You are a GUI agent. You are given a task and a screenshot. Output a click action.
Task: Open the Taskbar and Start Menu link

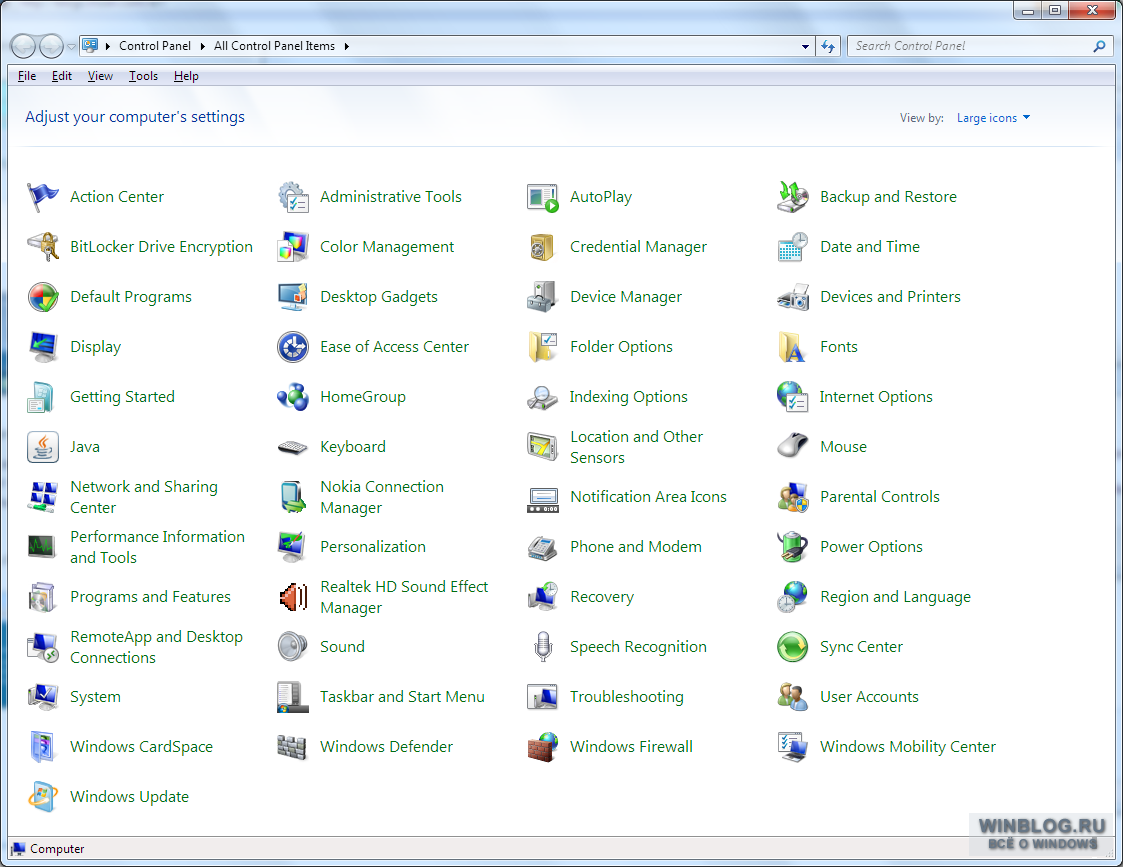click(x=403, y=697)
